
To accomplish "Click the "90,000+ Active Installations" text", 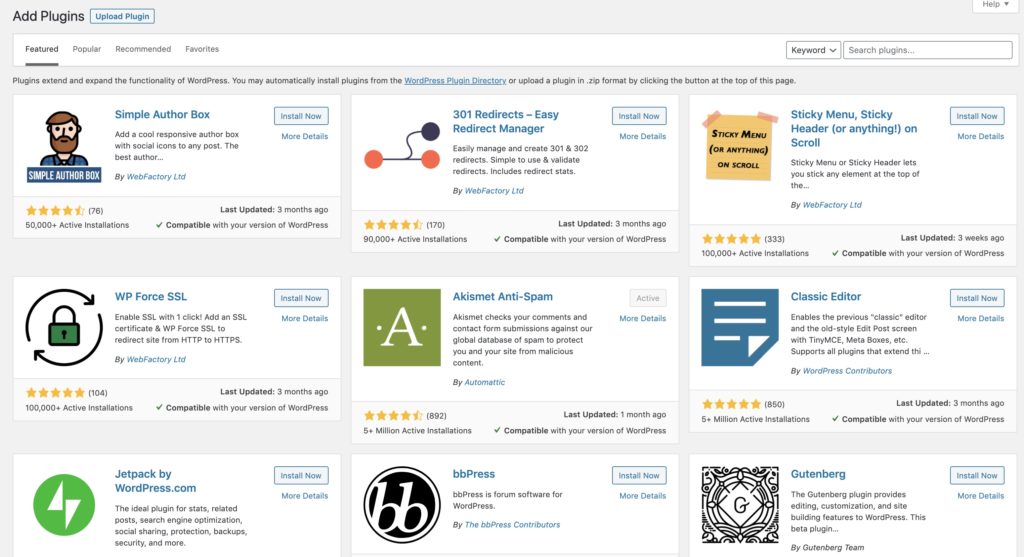I will coord(415,240).
